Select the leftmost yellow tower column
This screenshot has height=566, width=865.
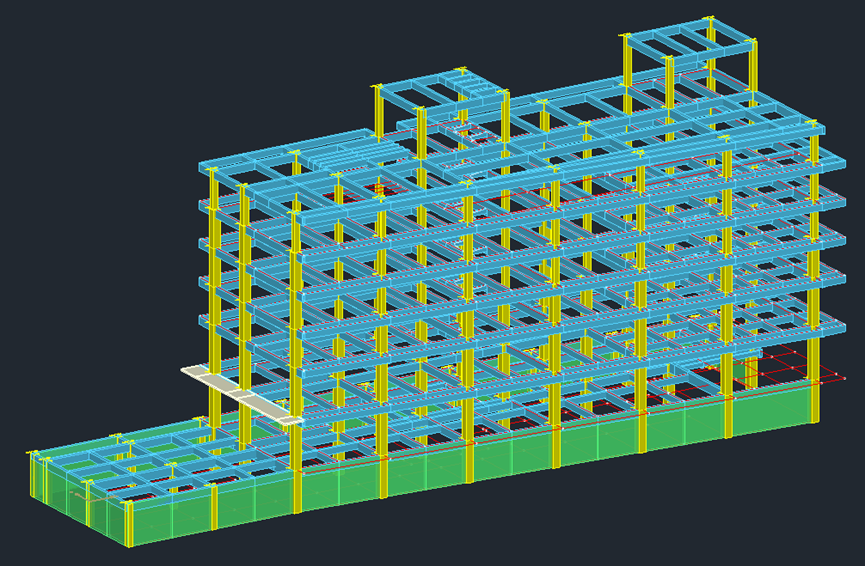213,300
